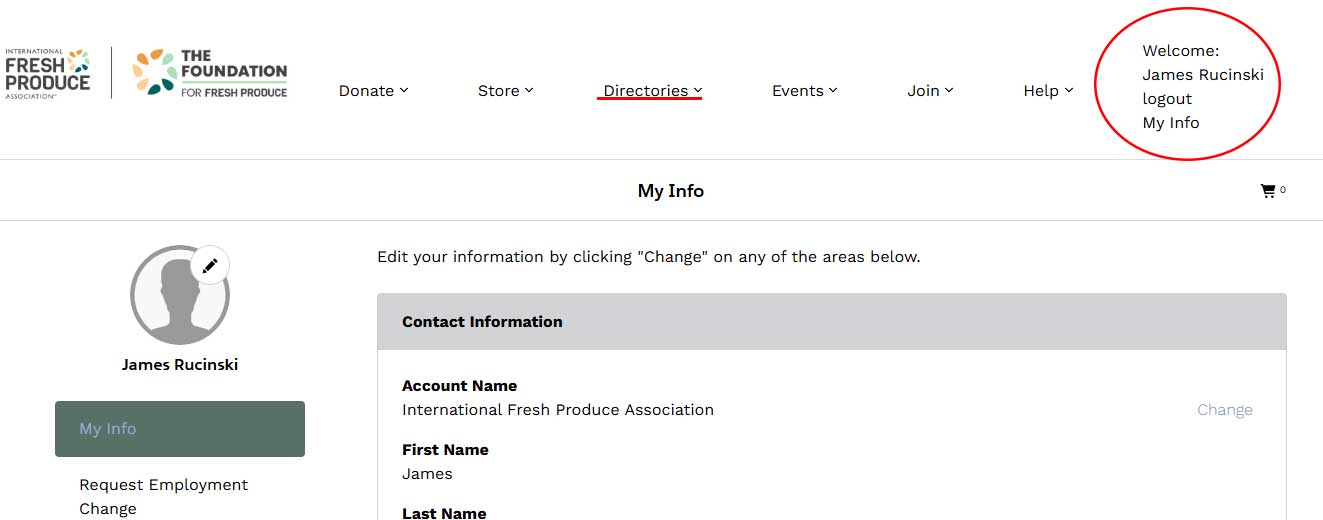
Task: Open the Directories dropdown menu
Action: tap(652, 91)
